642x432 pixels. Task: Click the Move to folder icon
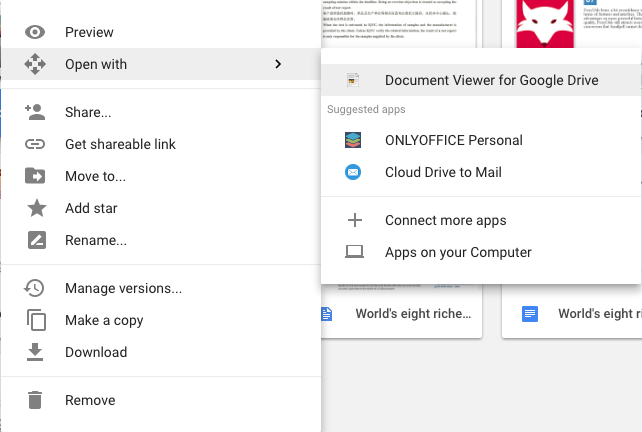click(x=35, y=176)
